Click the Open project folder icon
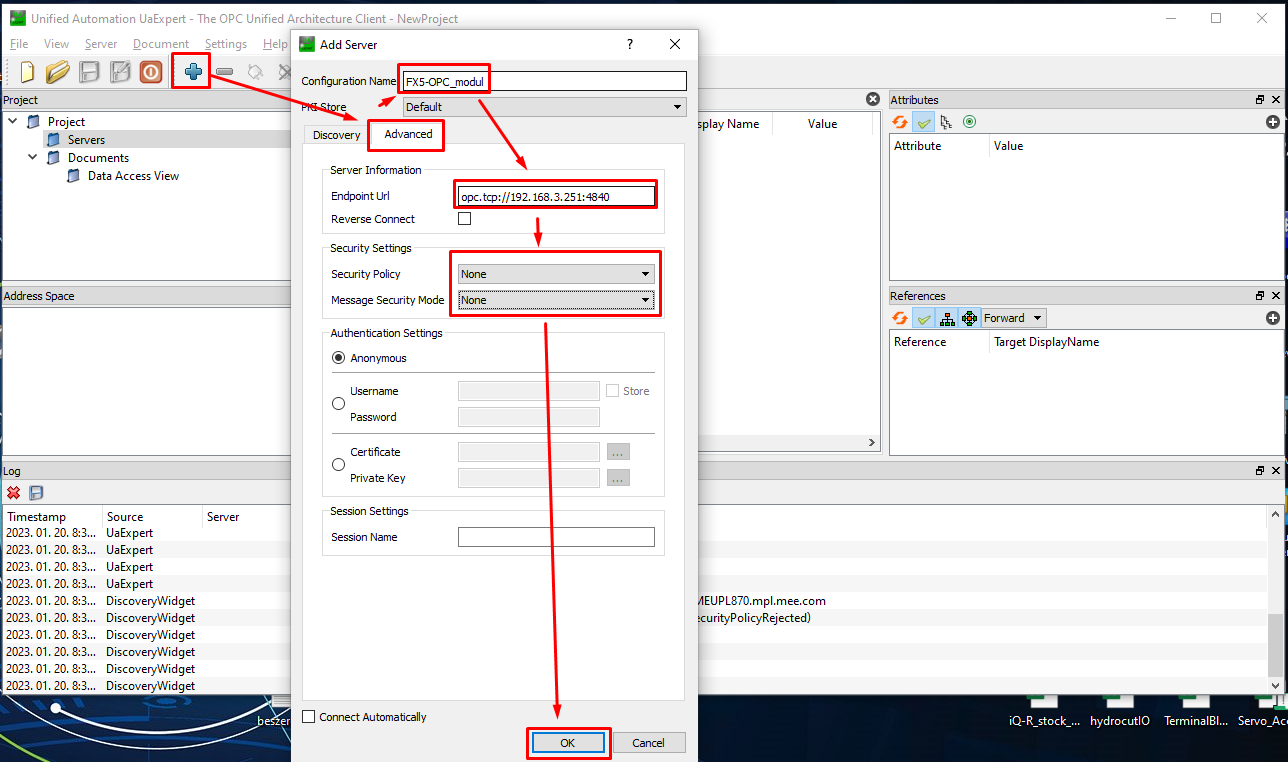The image size is (1288, 762). [x=58, y=72]
